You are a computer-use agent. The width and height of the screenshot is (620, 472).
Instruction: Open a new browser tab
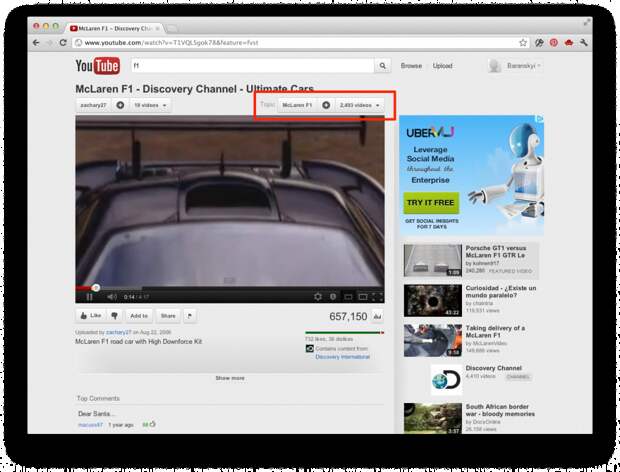pos(171,29)
